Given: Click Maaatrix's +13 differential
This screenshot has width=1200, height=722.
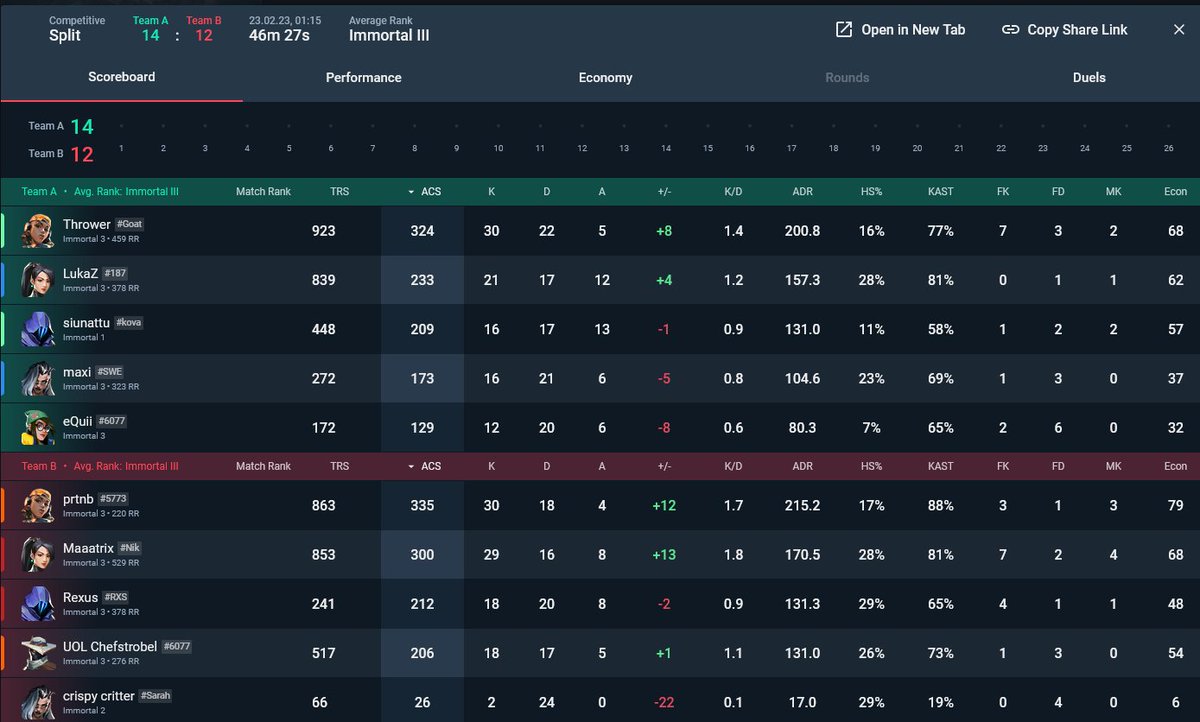Looking at the screenshot, I should 664,555.
